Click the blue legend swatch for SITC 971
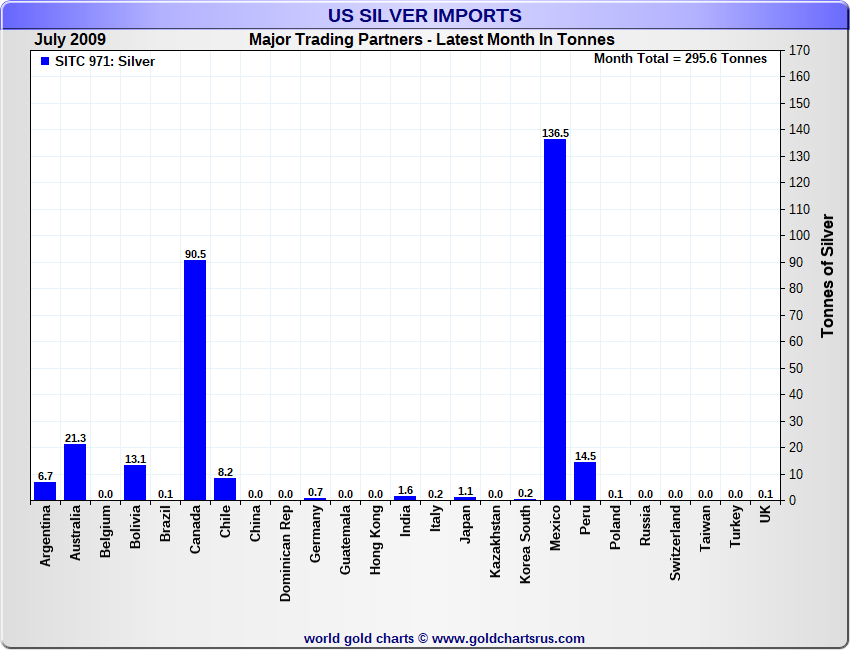 pos(45,62)
